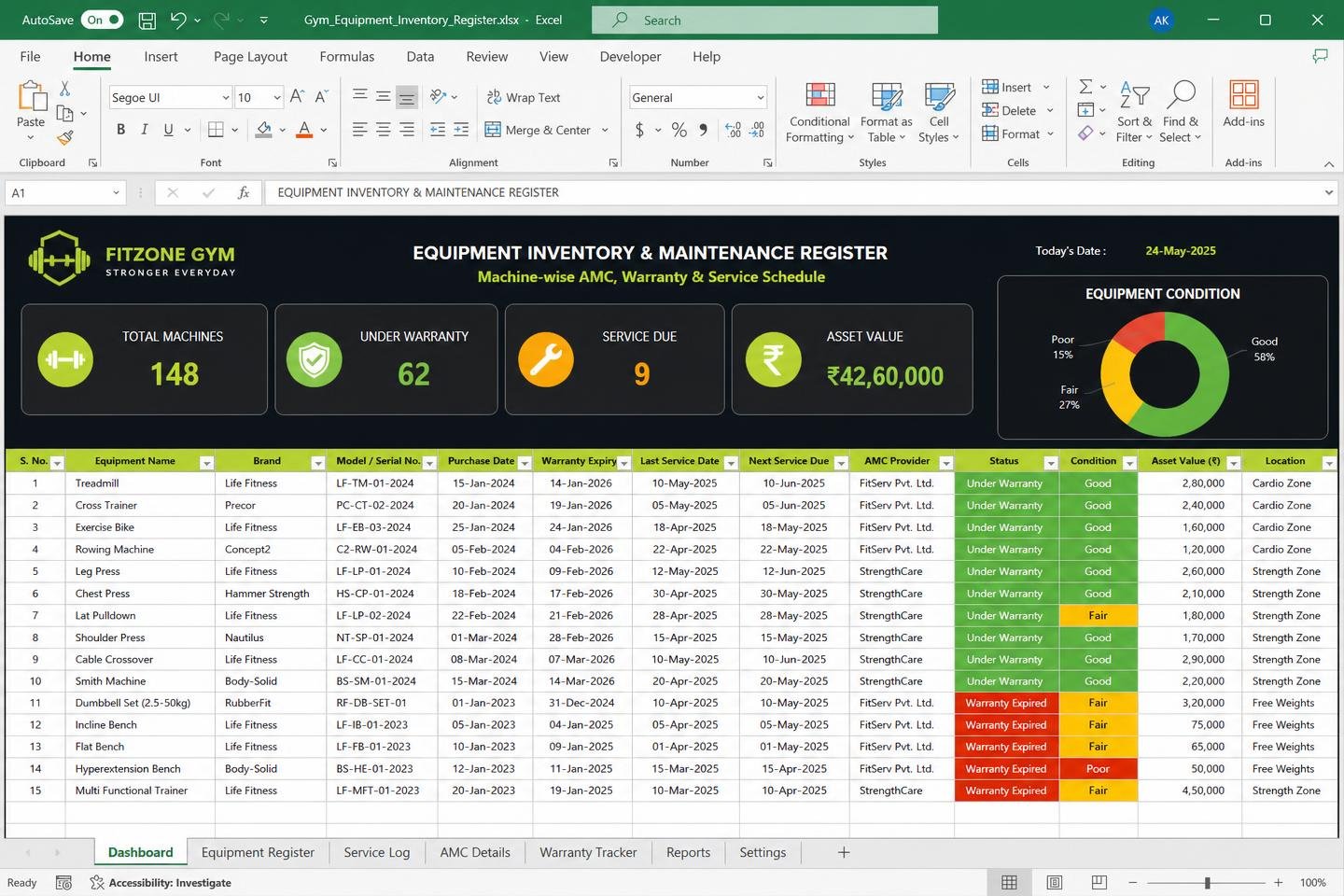
Task: Open the Brand column filter dropdown
Action: (317, 463)
